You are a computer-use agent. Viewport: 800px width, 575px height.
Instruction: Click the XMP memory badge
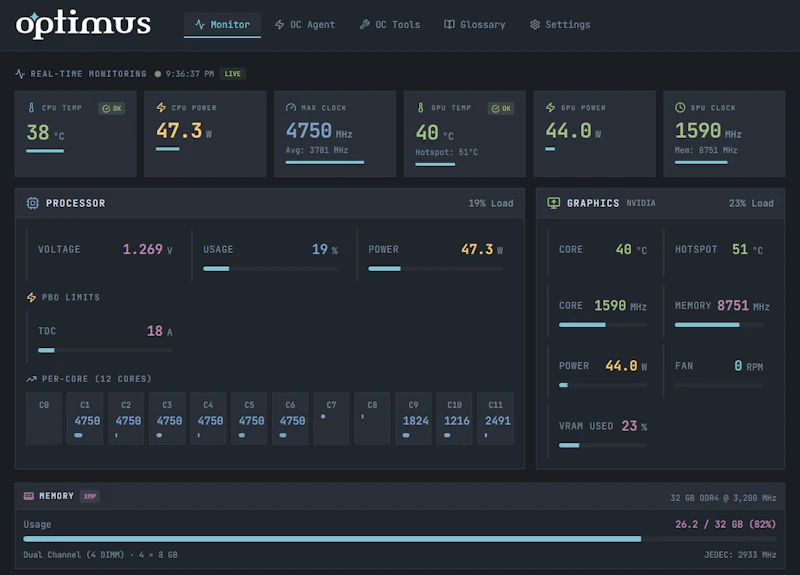(90, 496)
